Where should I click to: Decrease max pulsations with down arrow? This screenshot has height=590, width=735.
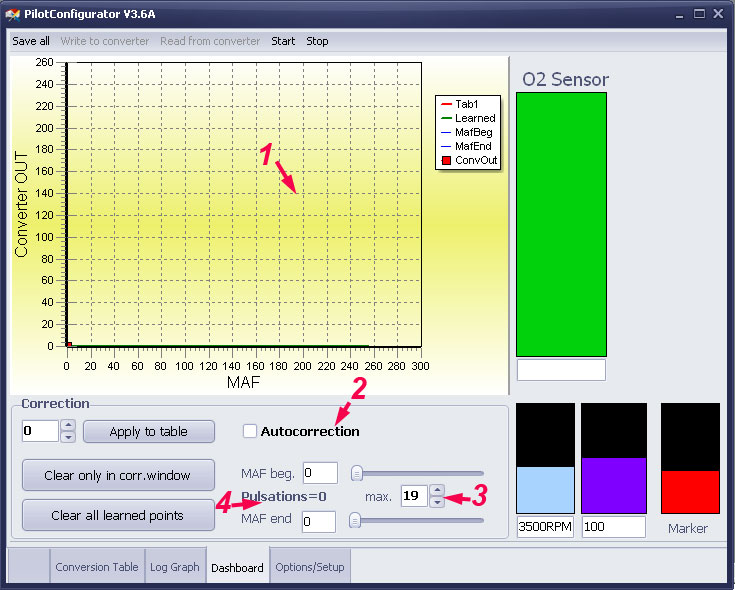(x=437, y=502)
